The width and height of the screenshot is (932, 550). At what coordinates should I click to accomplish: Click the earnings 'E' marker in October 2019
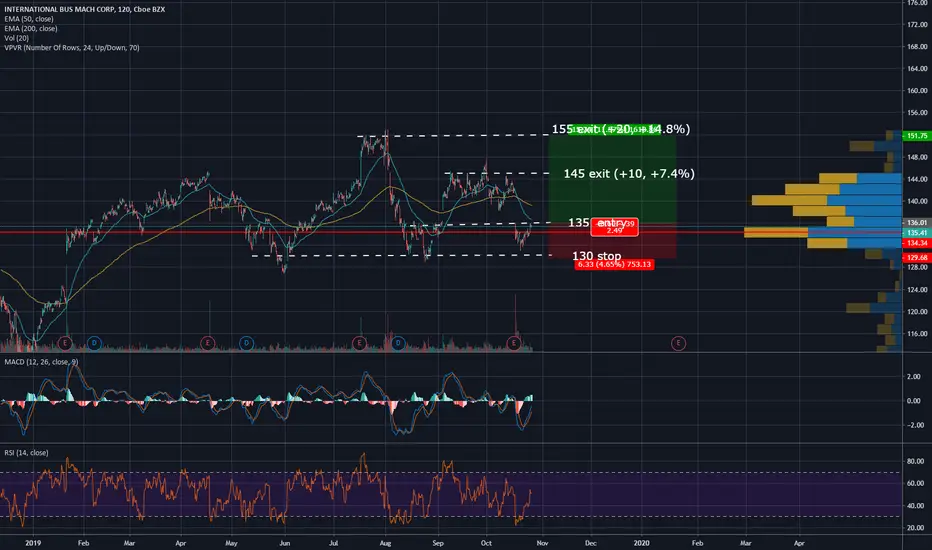(514, 343)
